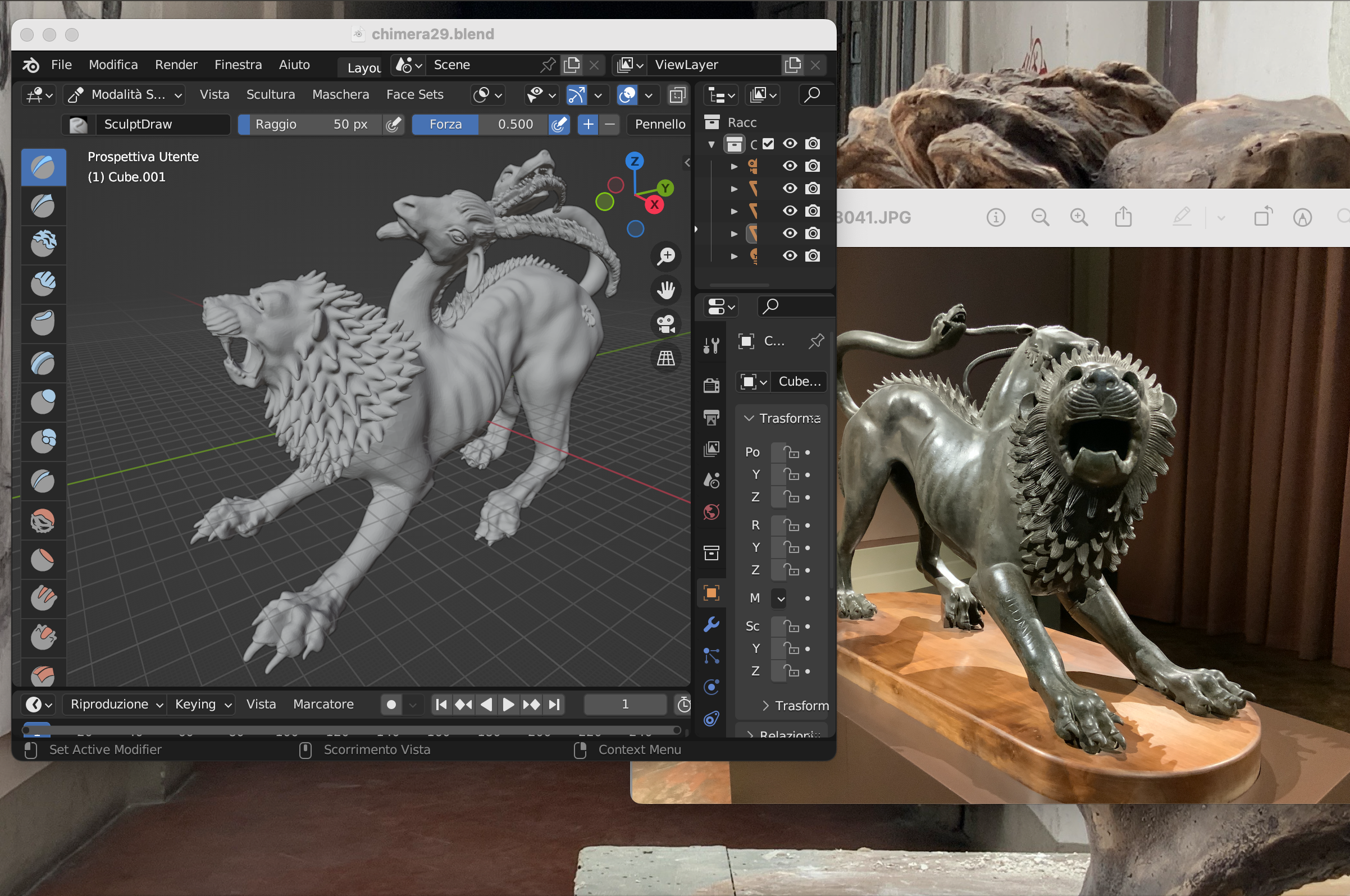Disable rendering for the highlighted mesh row
Viewport: 1350px width, 896px height.
[813, 233]
